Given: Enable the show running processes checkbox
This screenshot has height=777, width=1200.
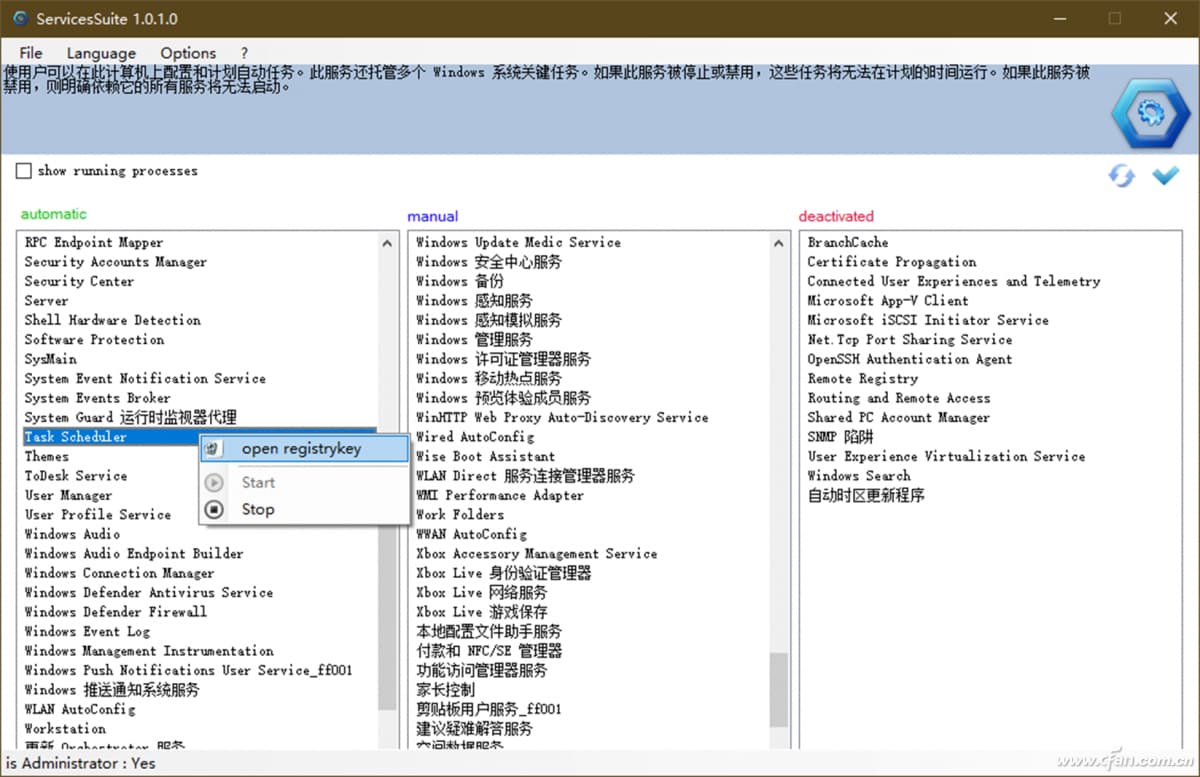Looking at the screenshot, I should pos(24,171).
